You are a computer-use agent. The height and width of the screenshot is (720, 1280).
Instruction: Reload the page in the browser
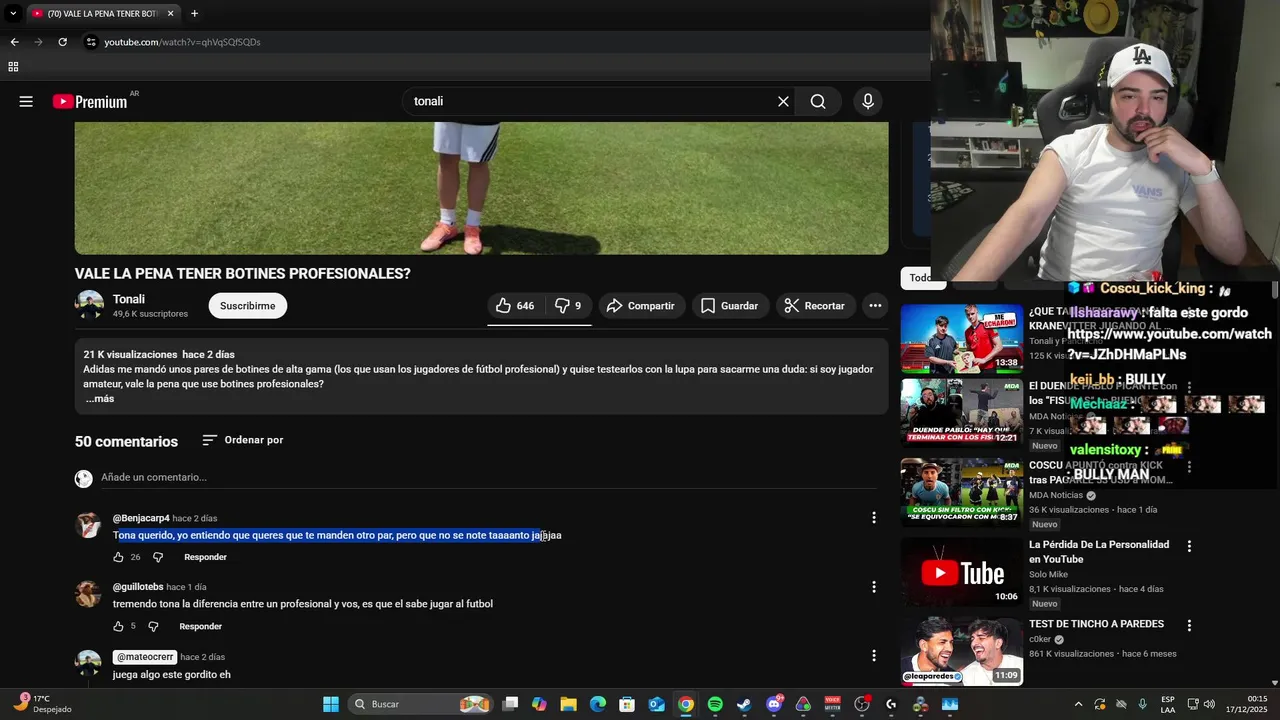click(62, 42)
